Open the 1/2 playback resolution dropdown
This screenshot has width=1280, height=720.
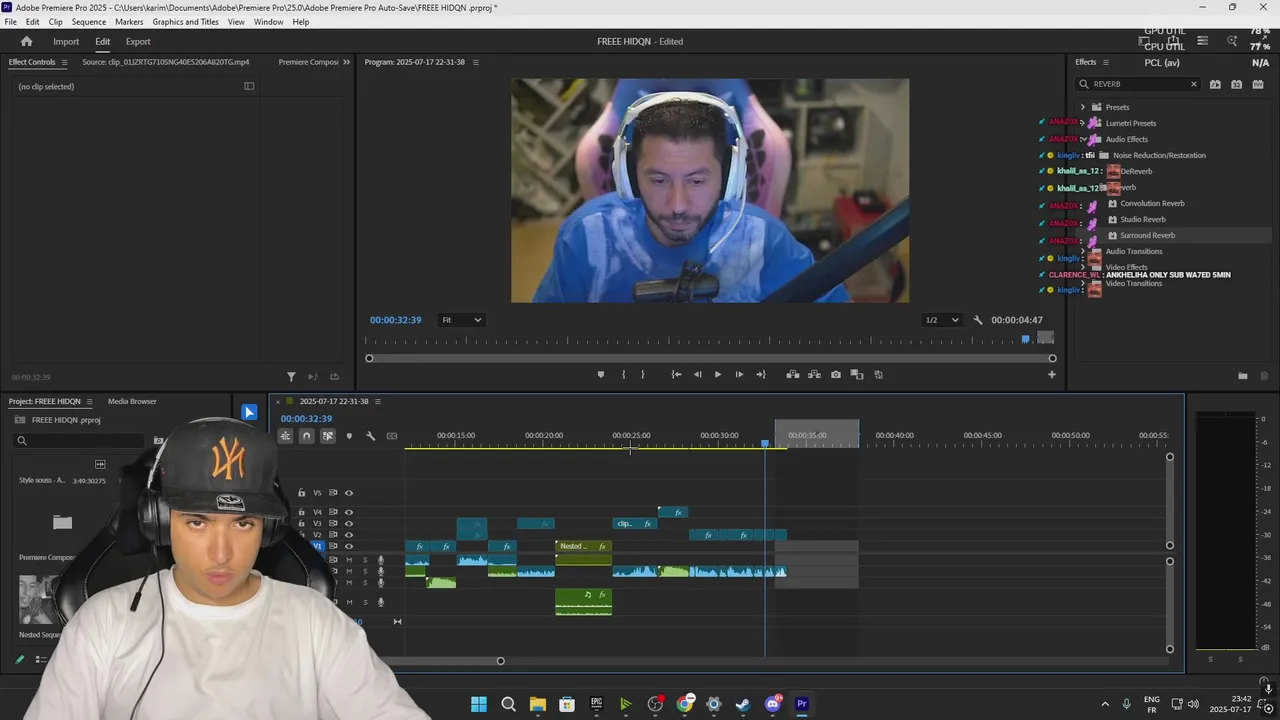pos(941,320)
